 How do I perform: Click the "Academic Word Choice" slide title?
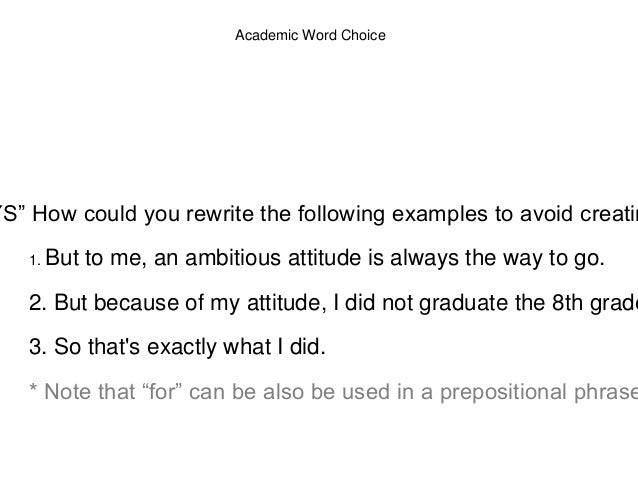[x=309, y=37]
